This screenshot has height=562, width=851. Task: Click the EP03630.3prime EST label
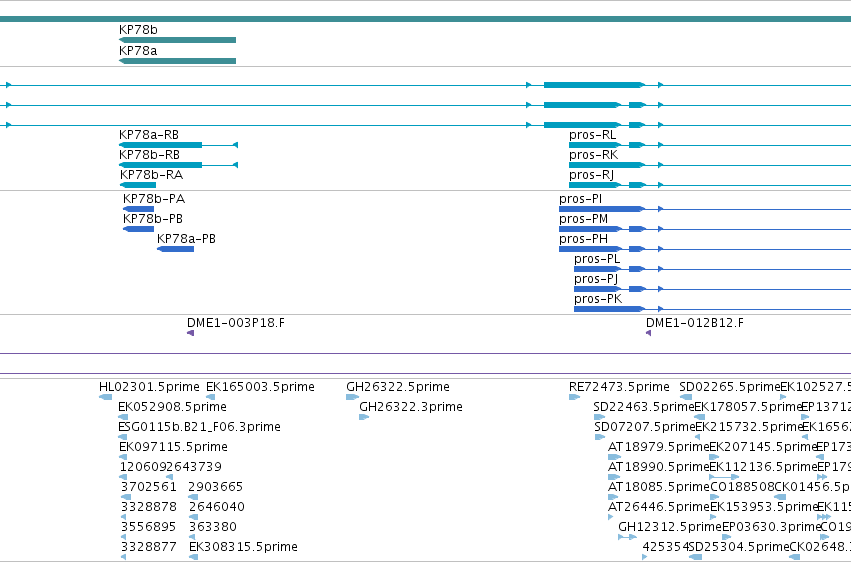tap(771, 527)
